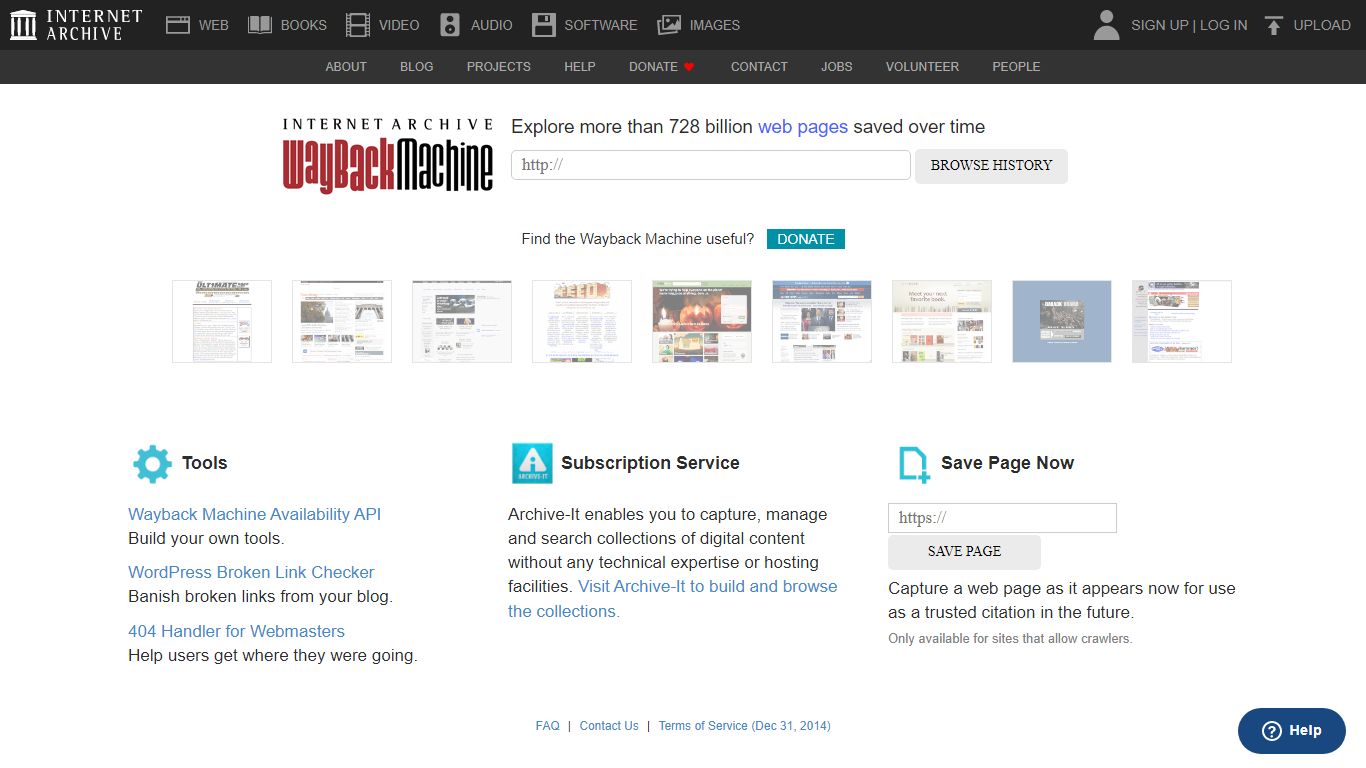1366x768 pixels.
Task: Follow the 'web pages' link
Action: pos(803,127)
